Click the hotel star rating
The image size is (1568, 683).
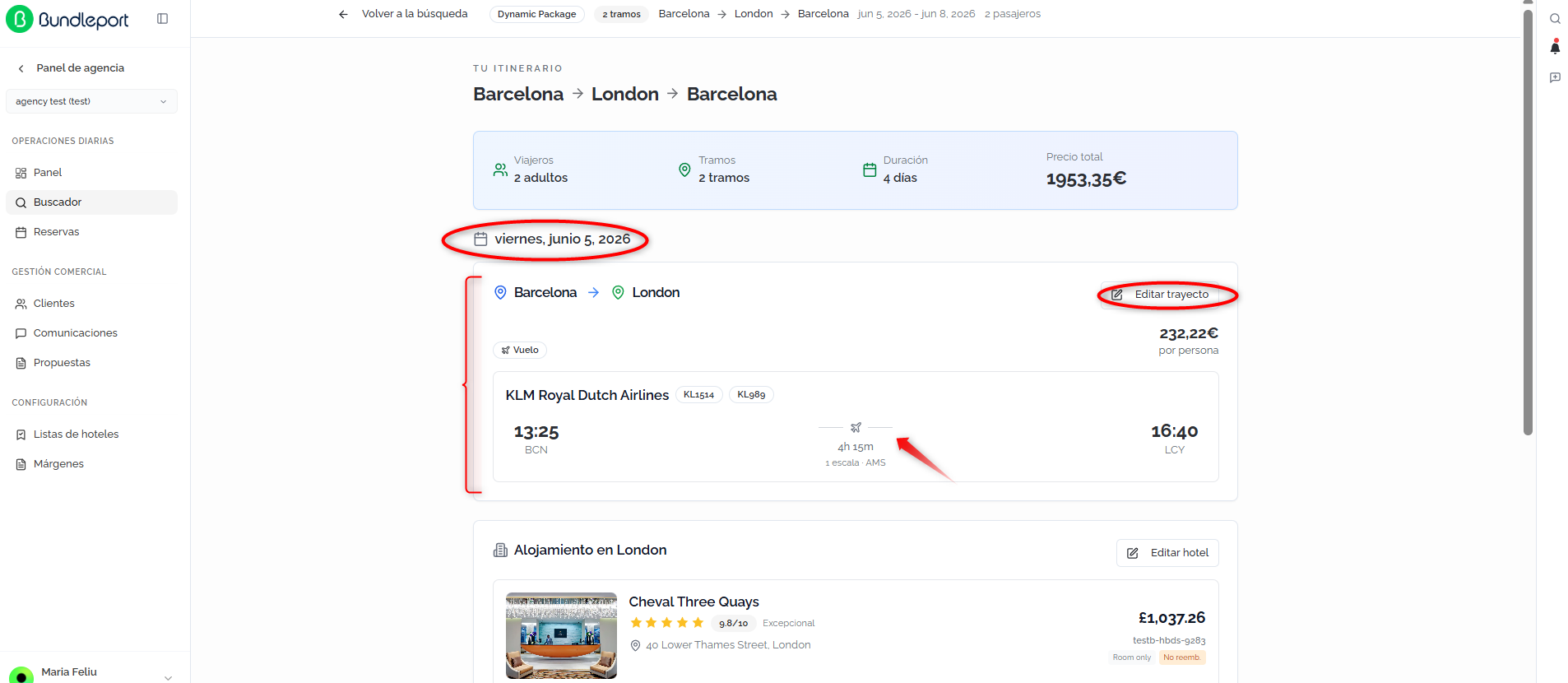coord(667,623)
